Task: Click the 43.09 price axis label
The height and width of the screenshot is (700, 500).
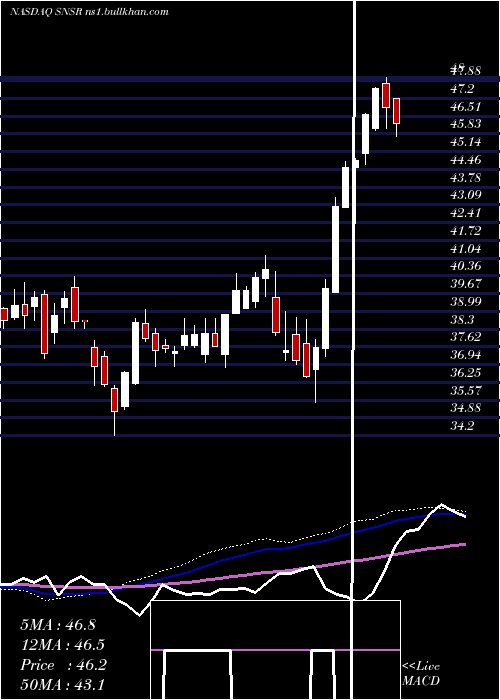Action: coord(466,195)
